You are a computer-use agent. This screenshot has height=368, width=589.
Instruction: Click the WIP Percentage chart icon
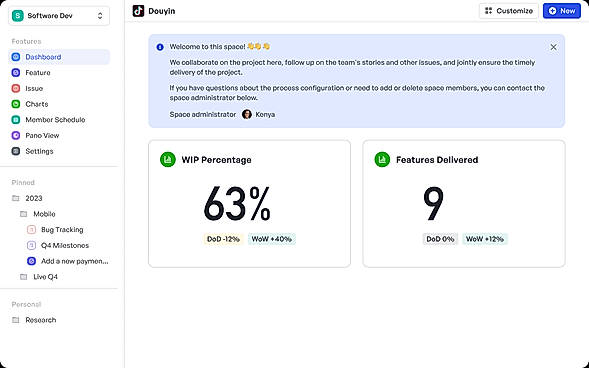point(168,160)
